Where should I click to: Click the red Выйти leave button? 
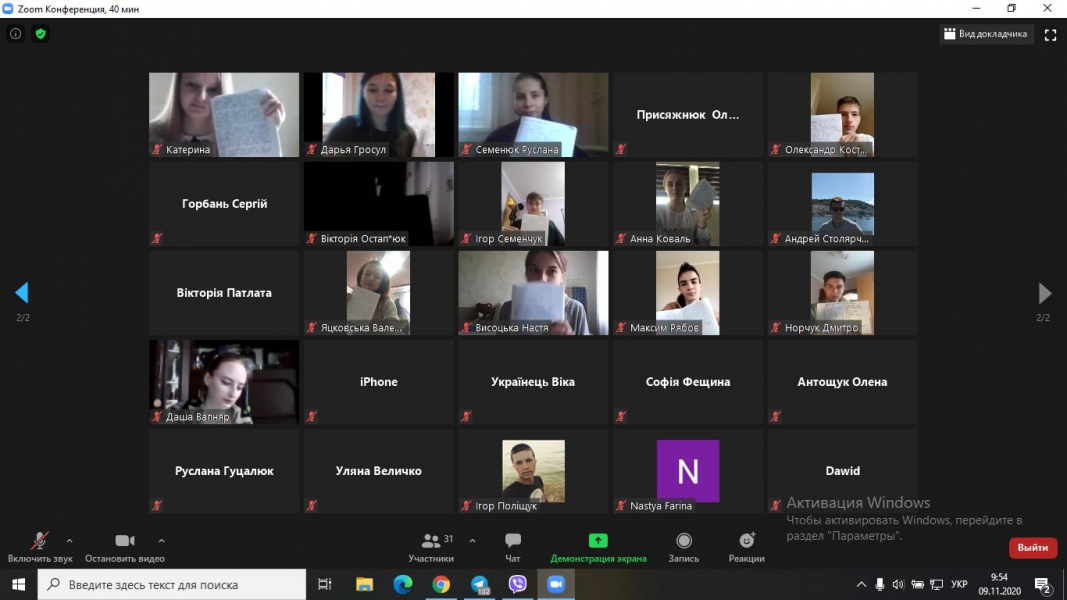[x=1032, y=547]
